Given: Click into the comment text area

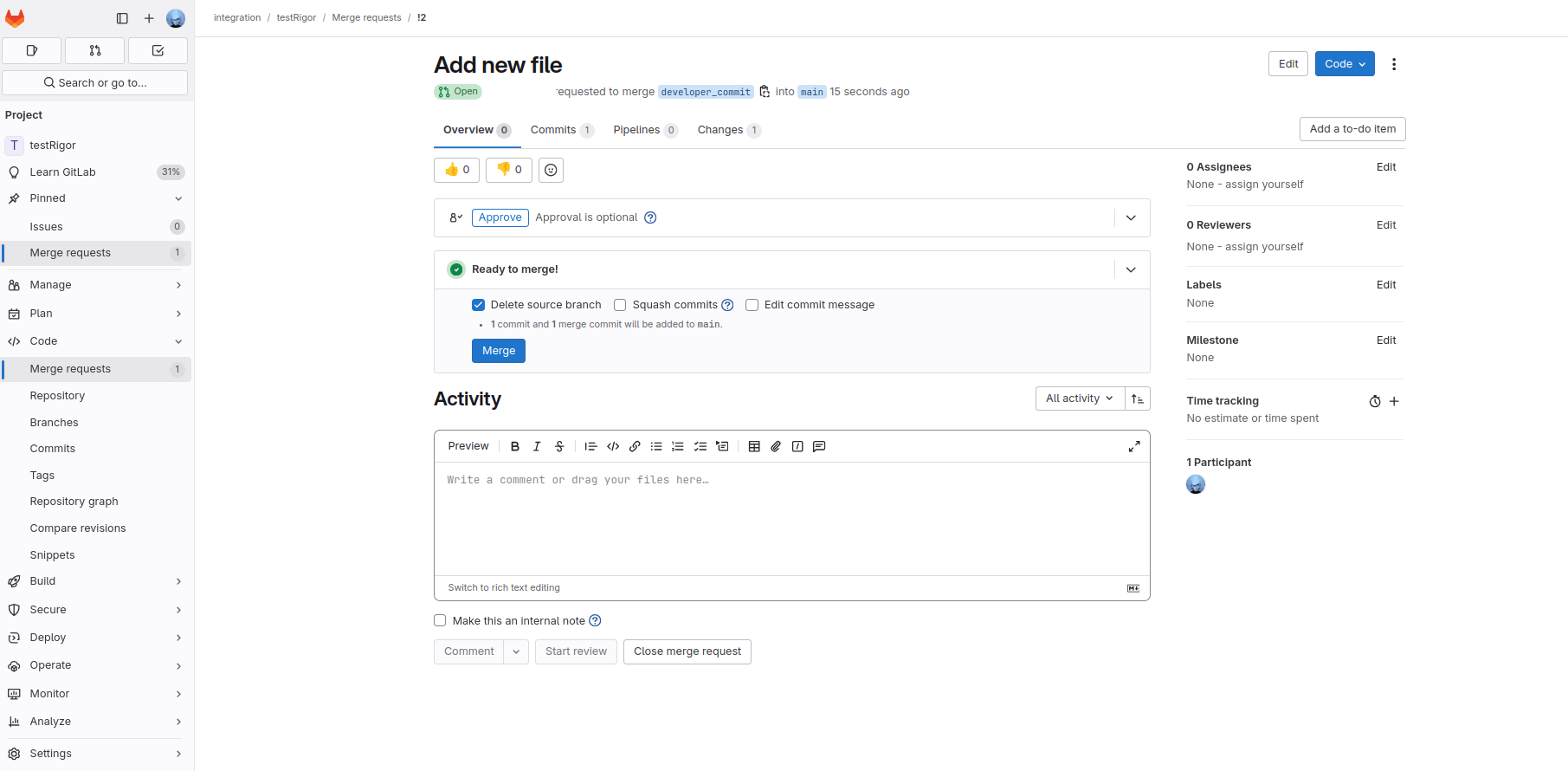Looking at the screenshot, I should (x=791, y=518).
